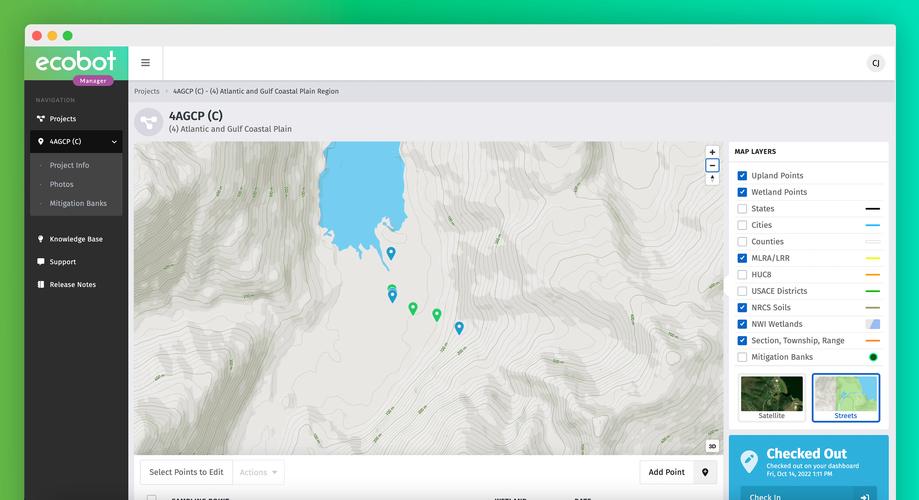Reset map compass bearing
919x500 pixels.
click(712, 179)
